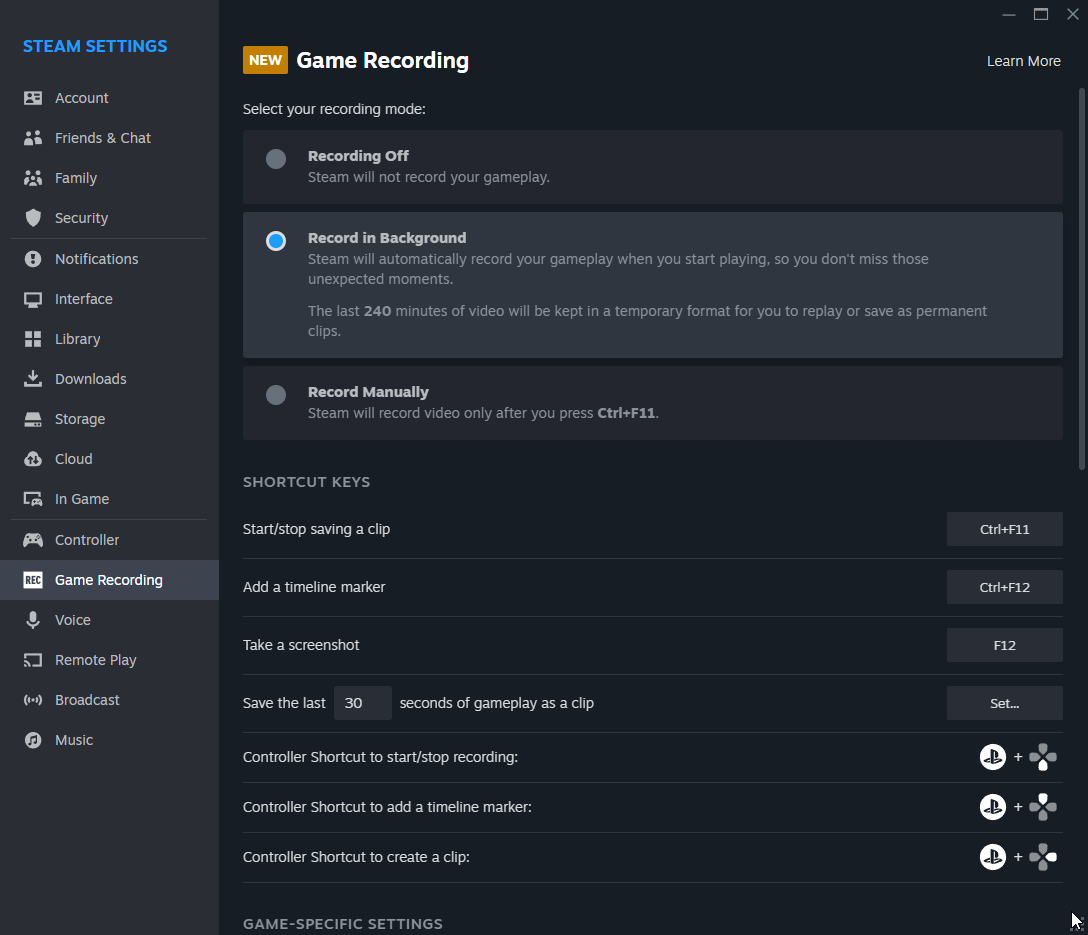The width and height of the screenshot is (1088, 935).
Task: Maximize the Steam Settings window
Action: tap(1040, 14)
